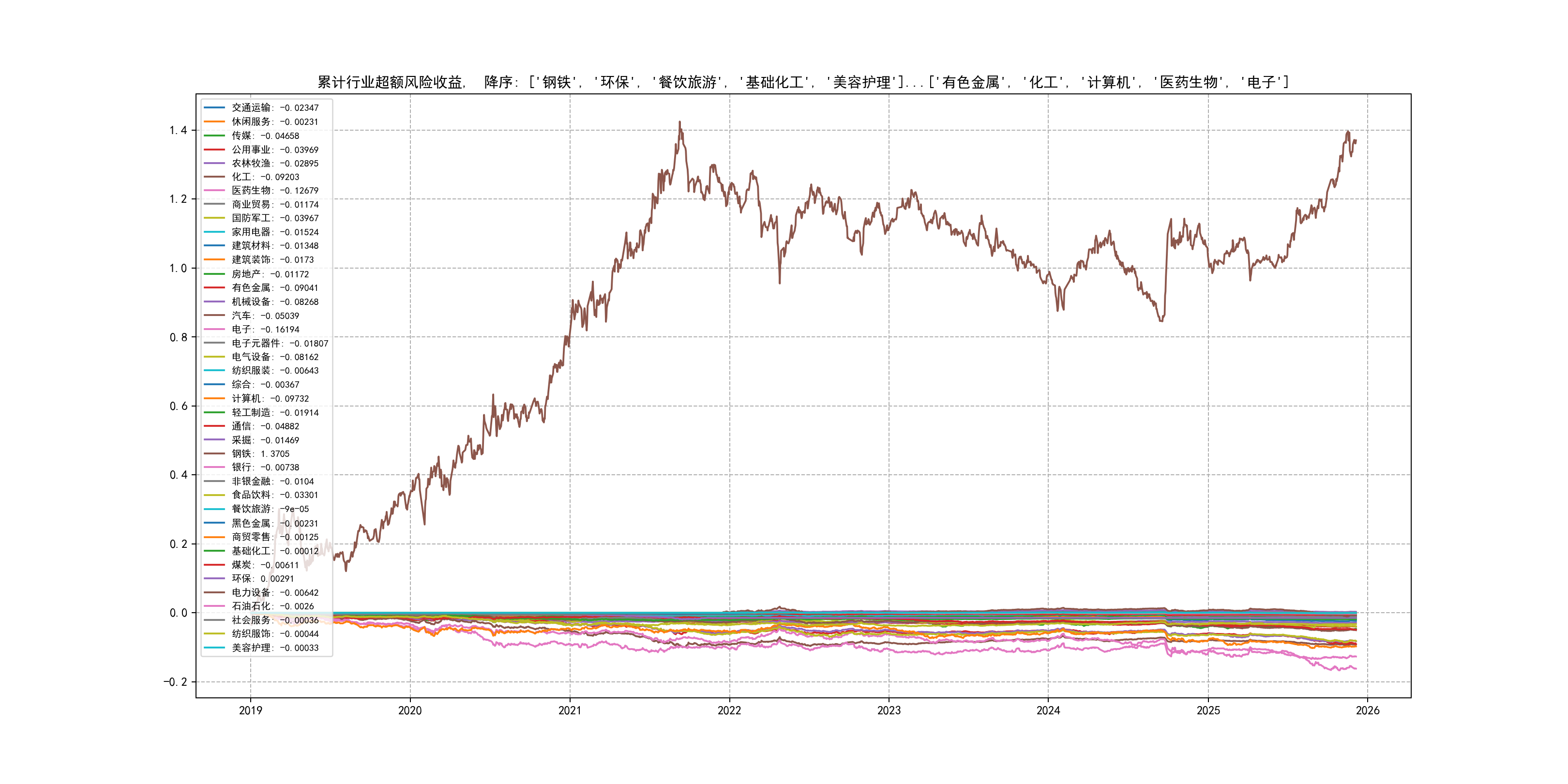This screenshot has width=1568, height=784.
Task: Click the 电子元器件 legend entry
Action: pyautogui.click(x=279, y=343)
